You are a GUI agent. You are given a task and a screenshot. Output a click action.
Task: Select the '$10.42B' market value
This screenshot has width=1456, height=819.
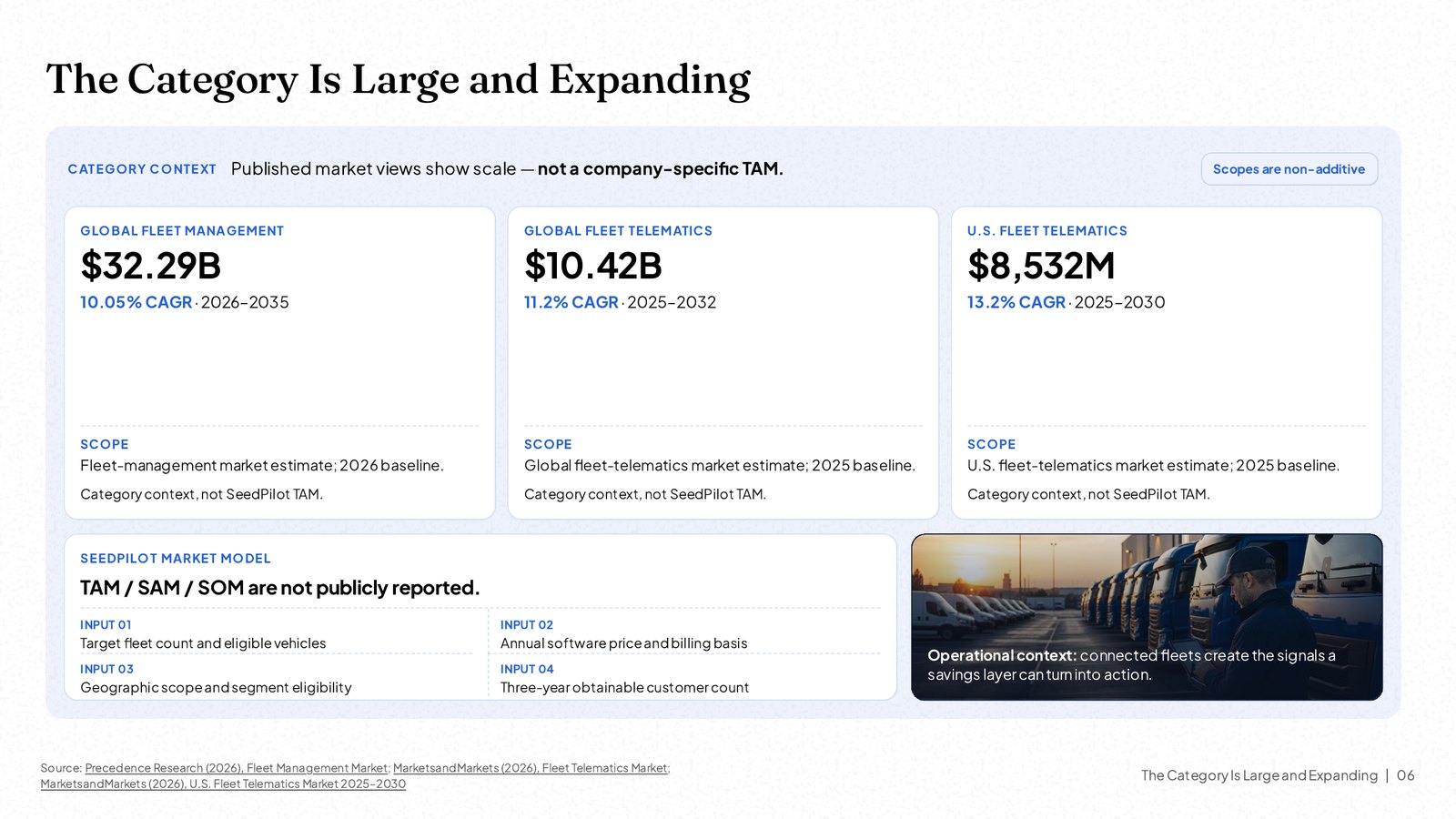click(x=593, y=266)
